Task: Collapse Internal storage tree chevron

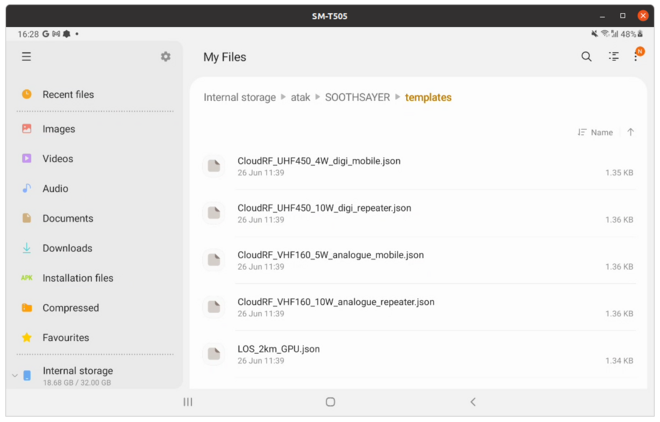Action: tap(15, 375)
